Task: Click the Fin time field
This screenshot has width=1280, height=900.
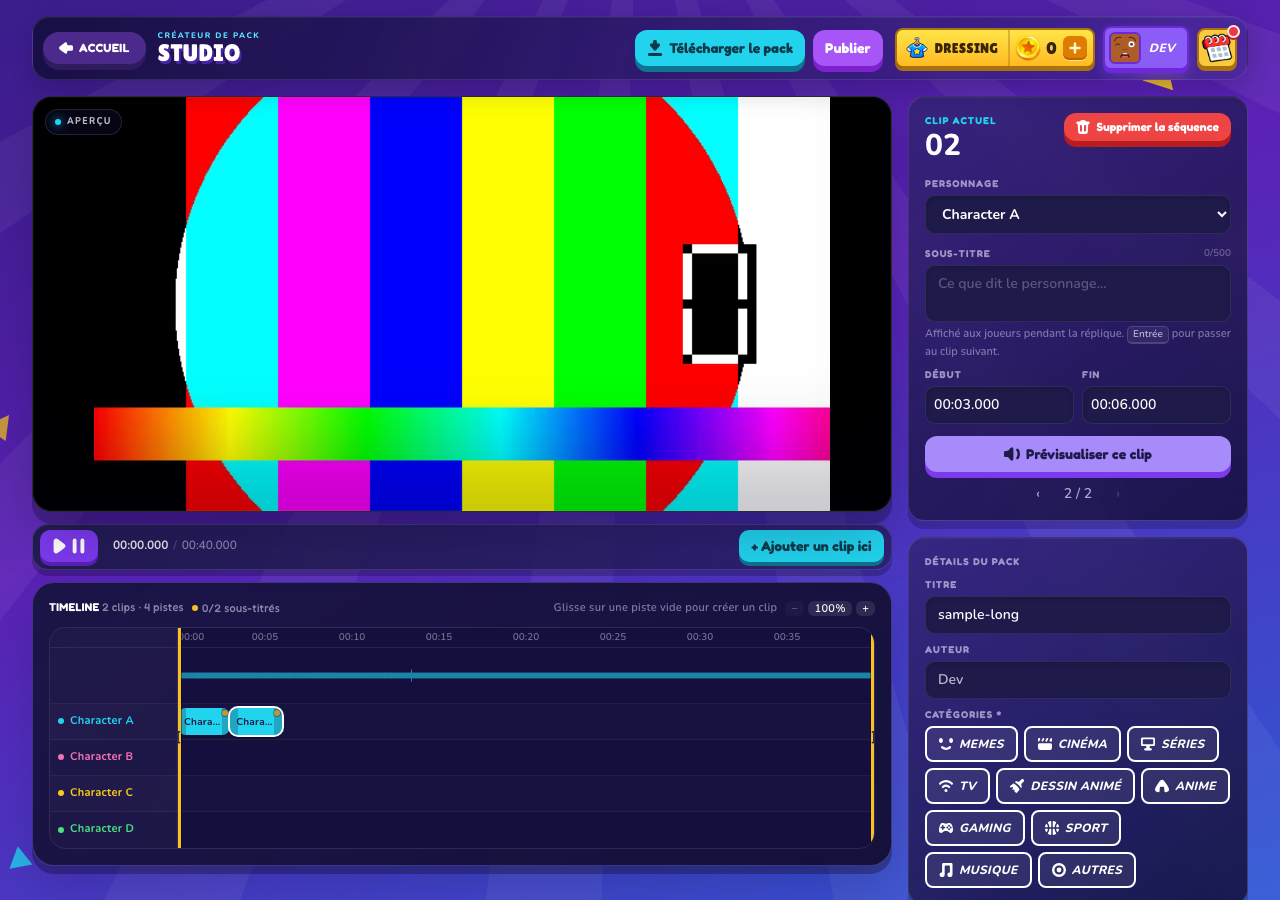Action: point(1156,405)
